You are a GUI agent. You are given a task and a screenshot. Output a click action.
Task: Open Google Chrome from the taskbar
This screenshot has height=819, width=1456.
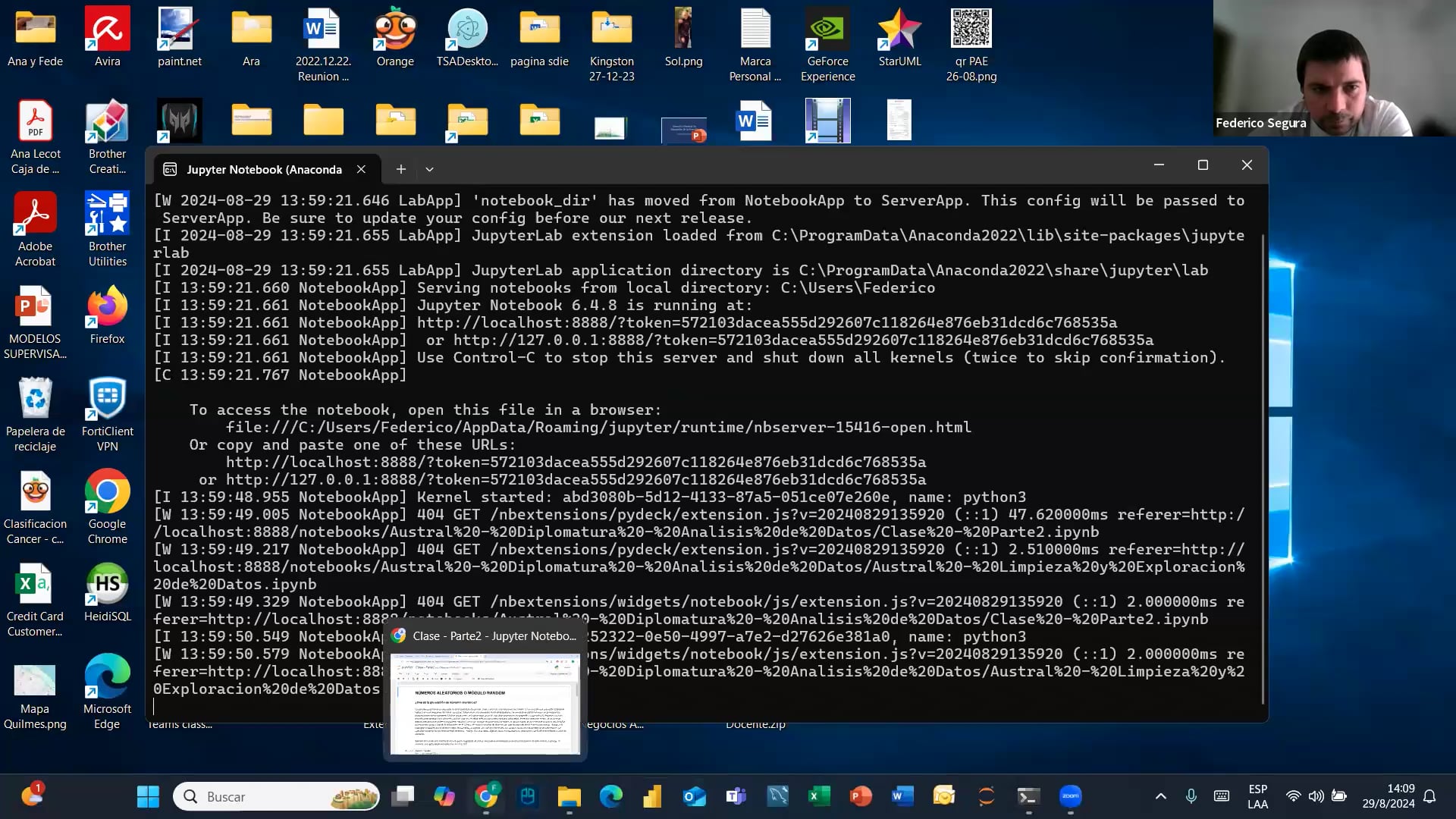[x=486, y=796]
